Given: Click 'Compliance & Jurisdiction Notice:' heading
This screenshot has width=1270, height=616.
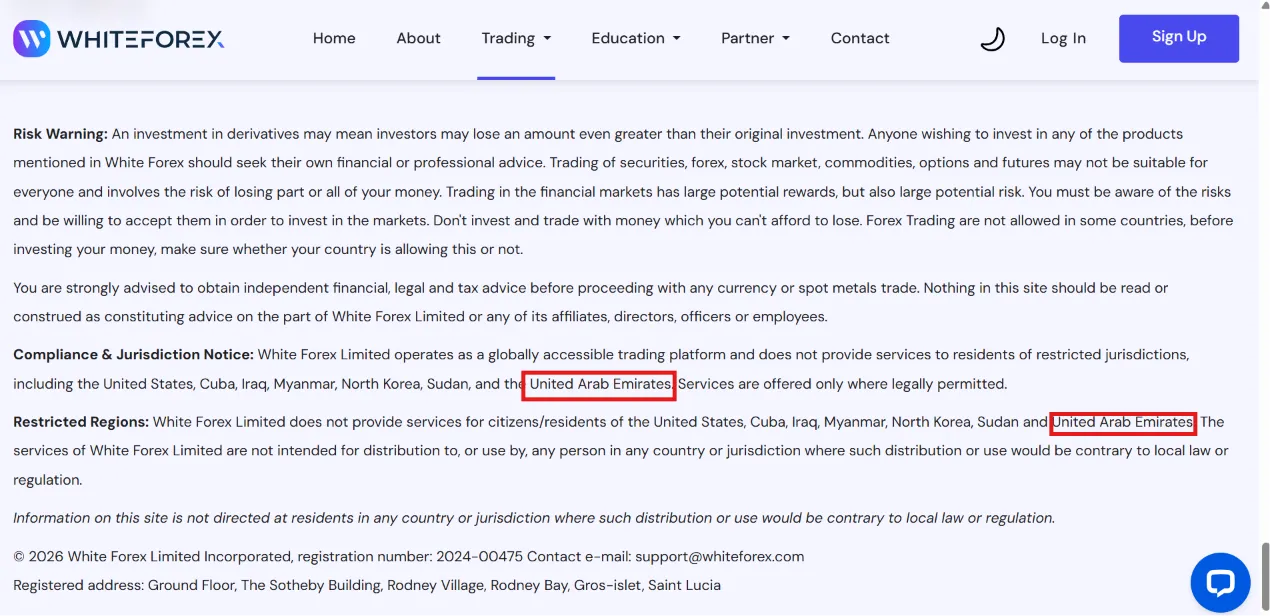Looking at the screenshot, I should [x=133, y=355].
